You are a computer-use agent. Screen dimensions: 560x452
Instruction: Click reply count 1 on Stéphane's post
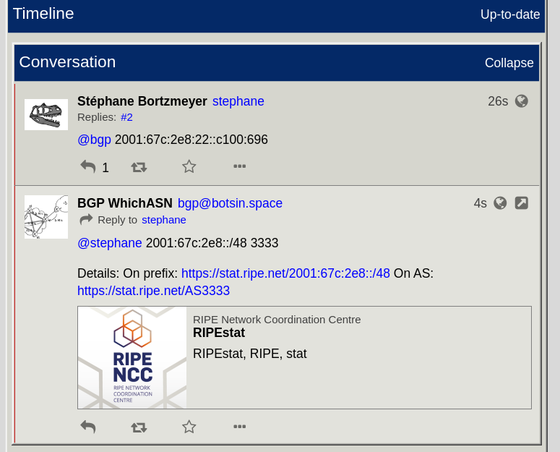tap(105, 167)
